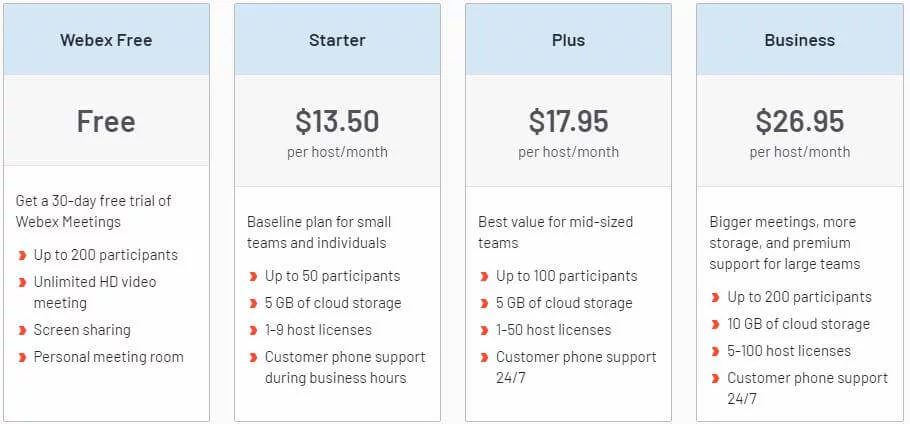
Task: Click the chevron before "1-9 host licenses"
Action: 253,331
